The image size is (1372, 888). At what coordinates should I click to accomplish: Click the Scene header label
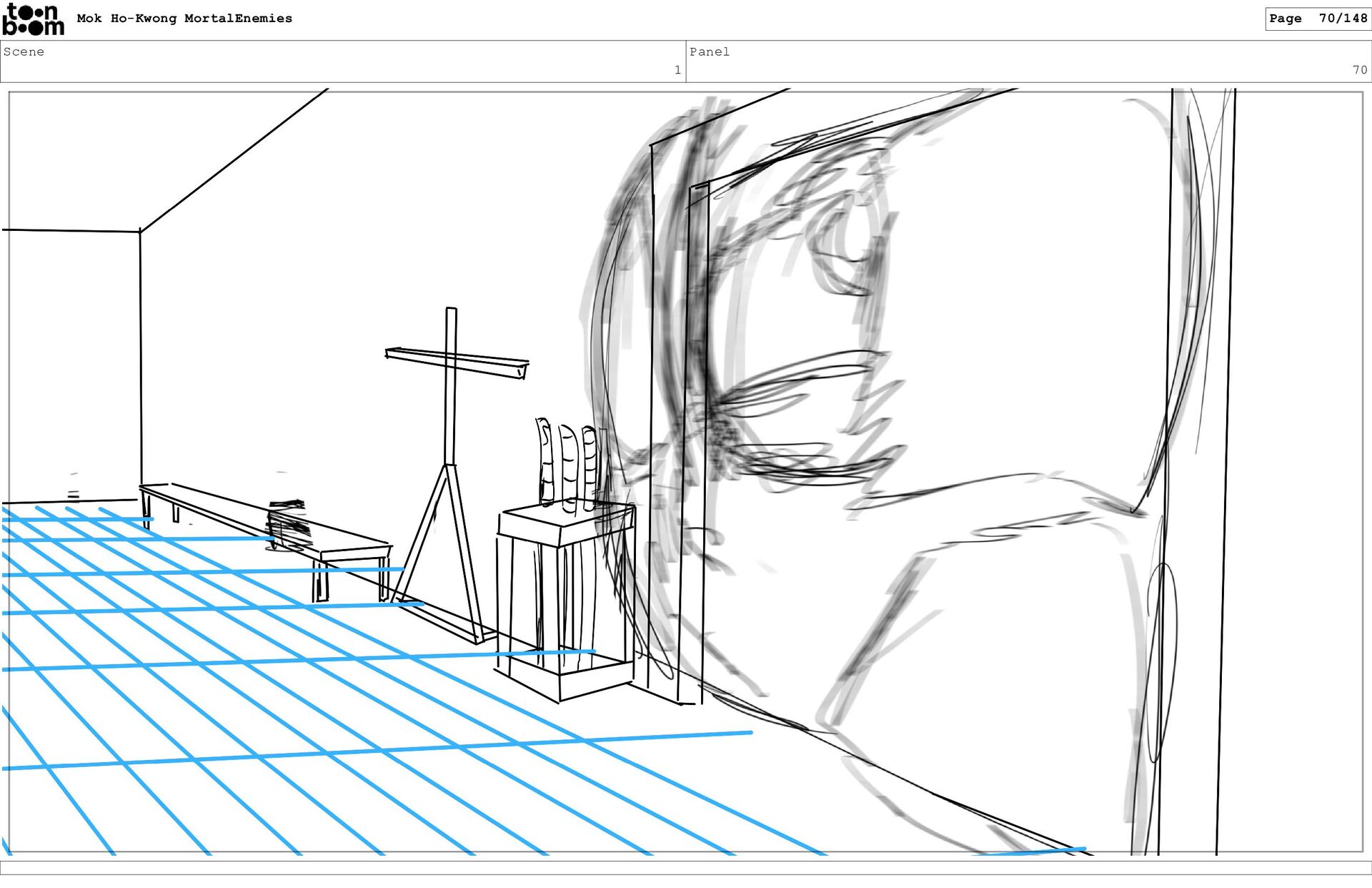[x=24, y=51]
